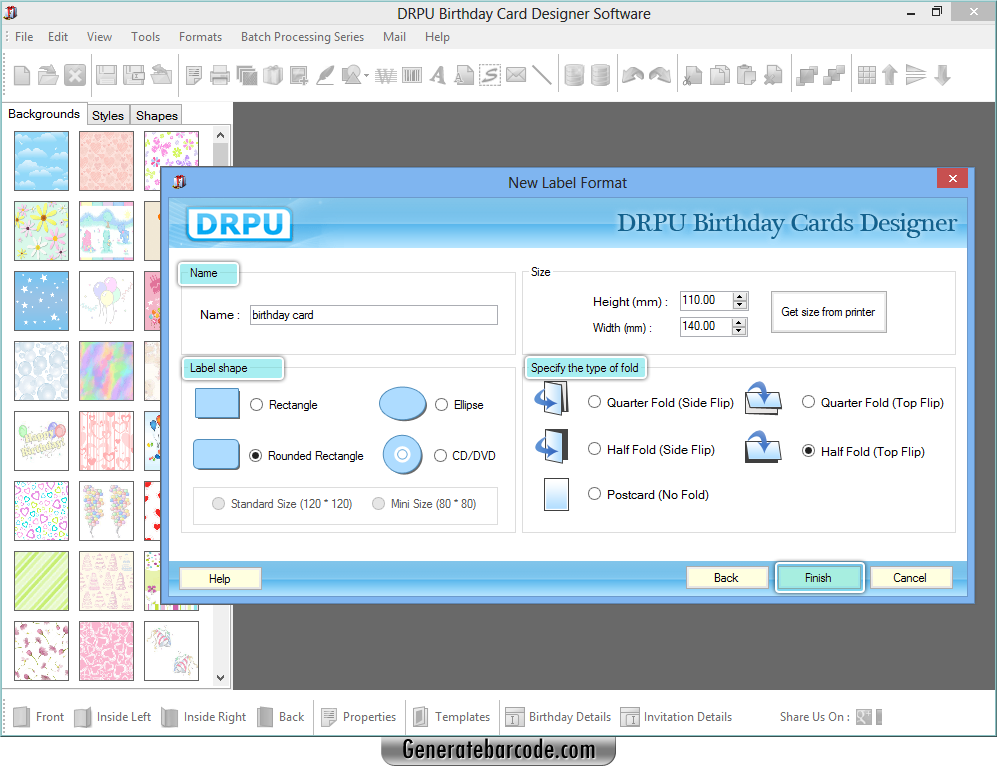Choose Quarter Fold (Top Flip) option
The image size is (997, 766).
pyautogui.click(x=808, y=402)
